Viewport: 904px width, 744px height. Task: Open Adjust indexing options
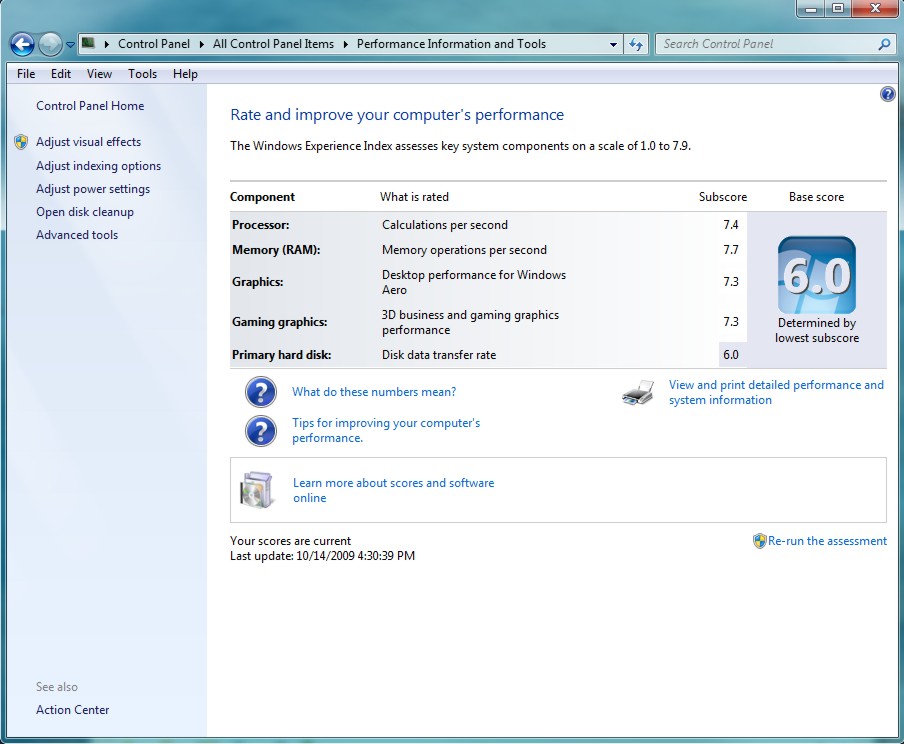pos(99,166)
